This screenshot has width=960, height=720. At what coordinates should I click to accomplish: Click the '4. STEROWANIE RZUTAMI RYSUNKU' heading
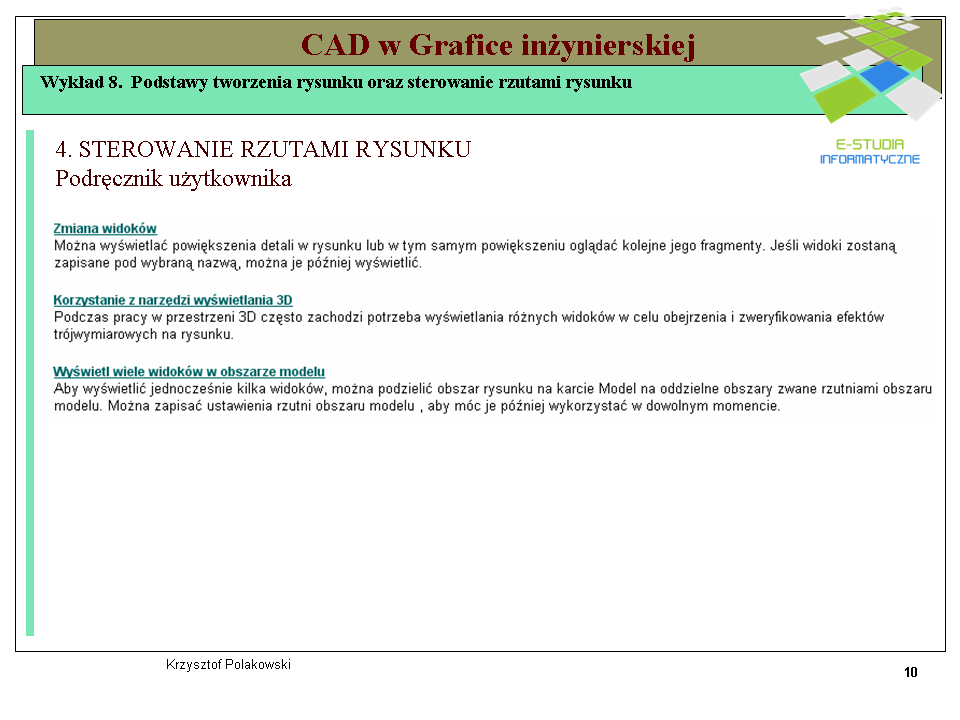[263, 149]
